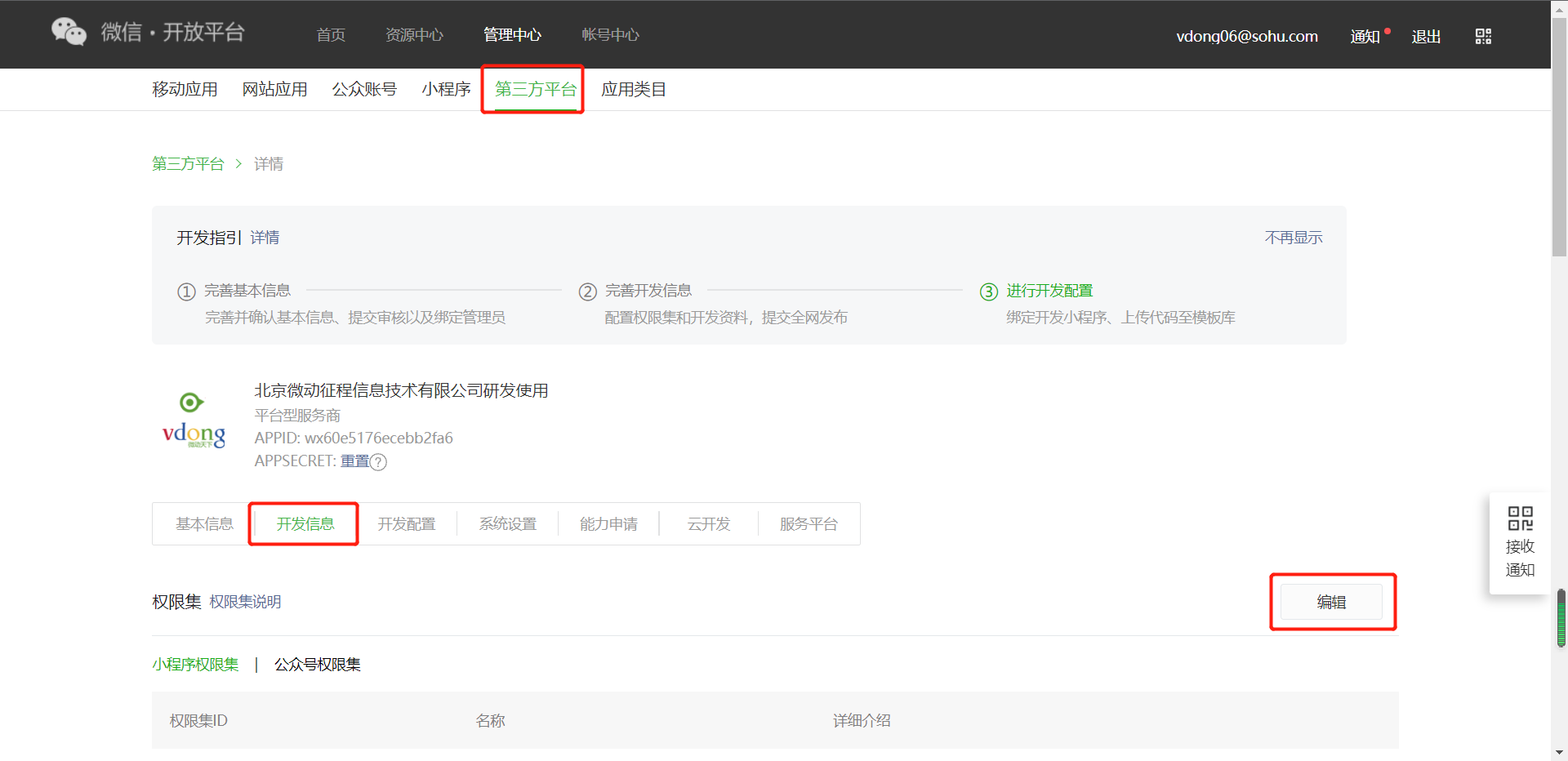Click step 1 circle 完善基本信息
The height and width of the screenshot is (761, 1568).
click(x=186, y=291)
